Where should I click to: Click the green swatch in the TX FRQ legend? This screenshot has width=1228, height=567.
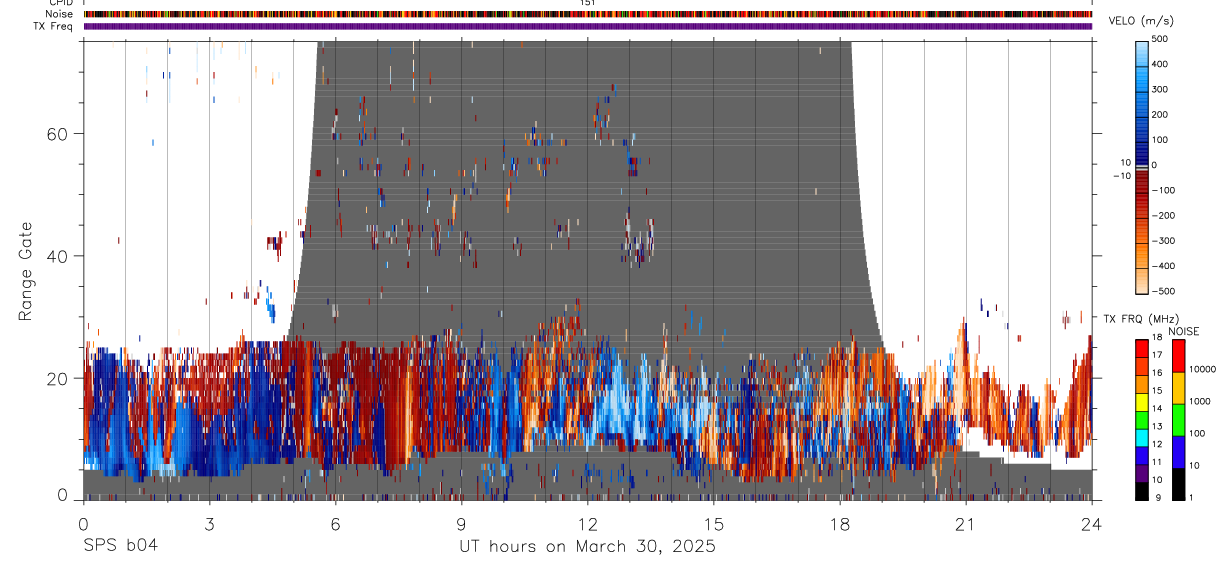(1142, 419)
